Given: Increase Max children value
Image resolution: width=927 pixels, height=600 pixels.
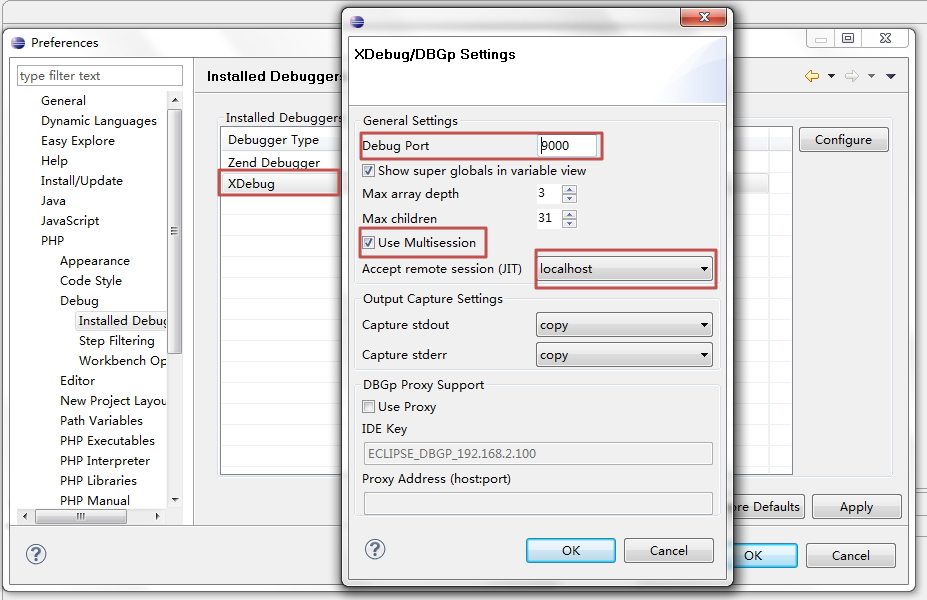Looking at the screenshot, I should pyautogui.click(x=569, y=215).
